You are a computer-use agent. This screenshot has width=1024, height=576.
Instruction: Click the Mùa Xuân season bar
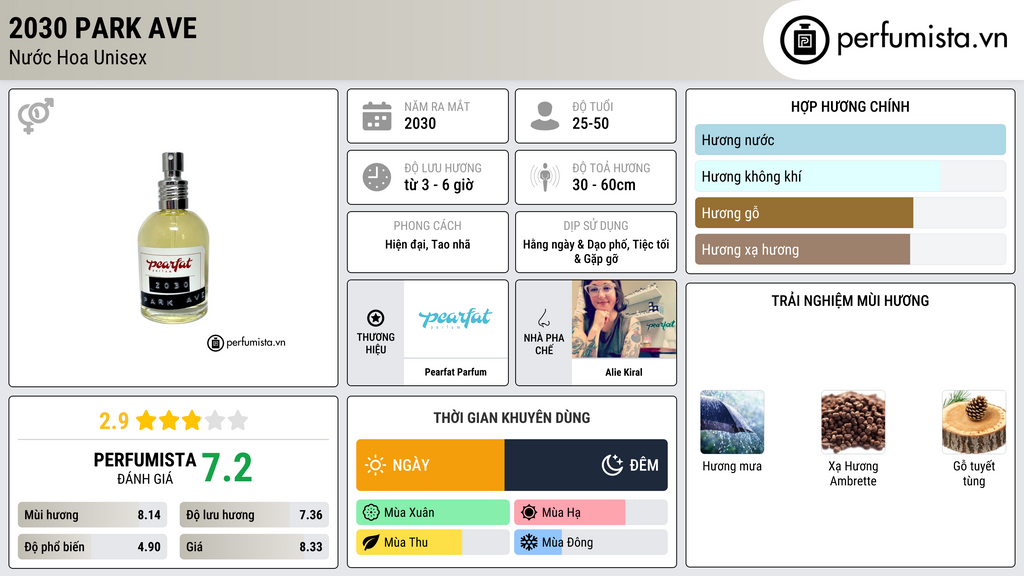(433, 513)
